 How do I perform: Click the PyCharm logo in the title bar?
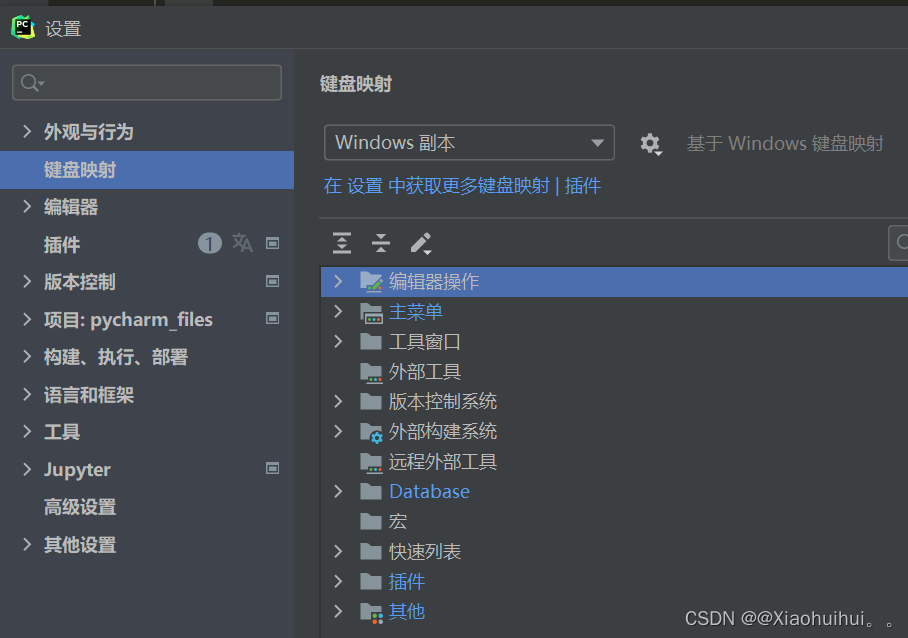23,28
